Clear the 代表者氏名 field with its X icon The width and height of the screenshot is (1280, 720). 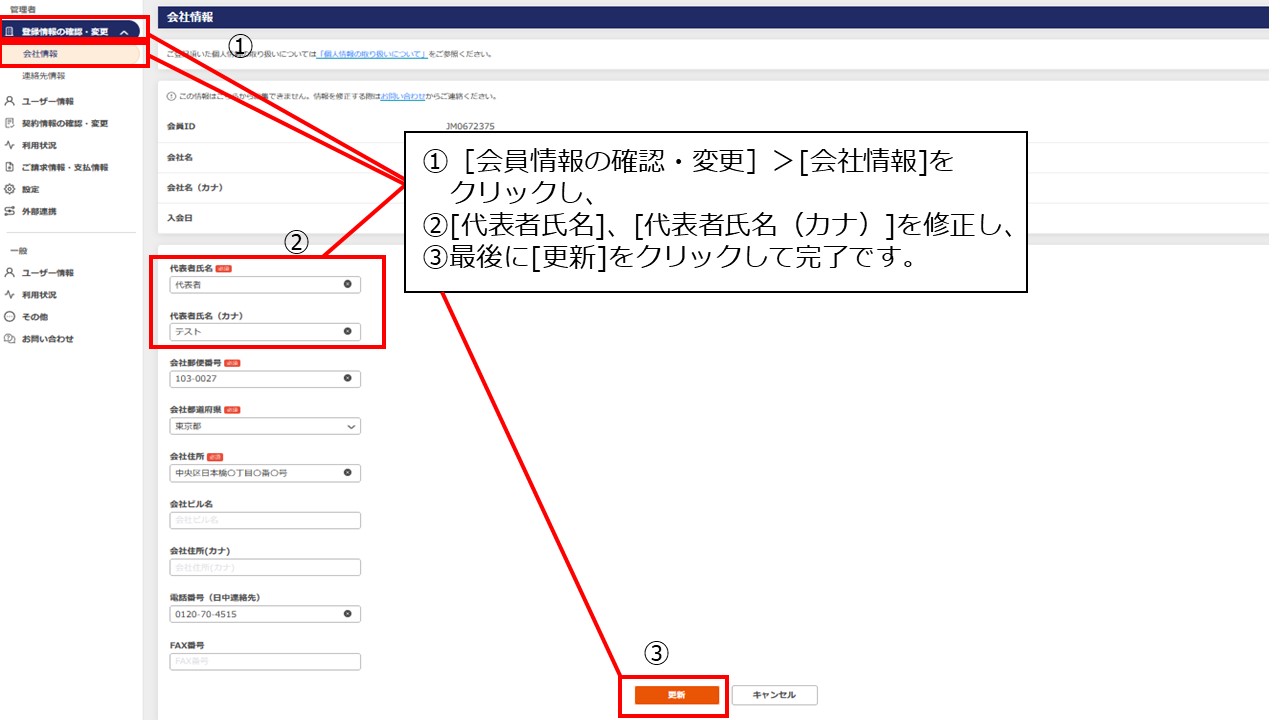[x=348, y=284]
